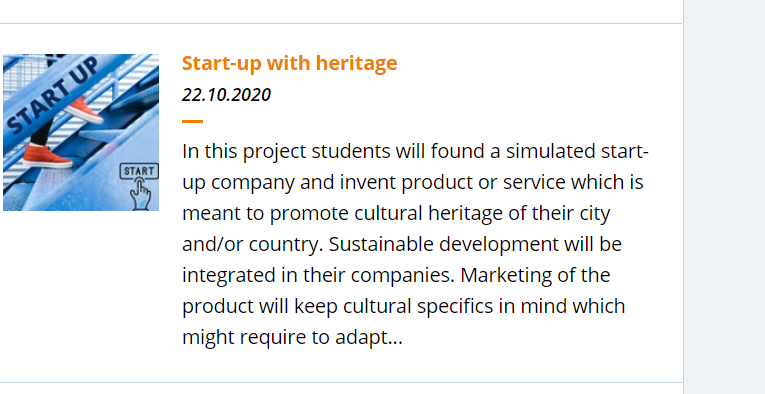This screenshot has height=394, width=765.
Task: Click the light blue right sidebar panel
Action: pyautogui.click(x=725, y=197)
